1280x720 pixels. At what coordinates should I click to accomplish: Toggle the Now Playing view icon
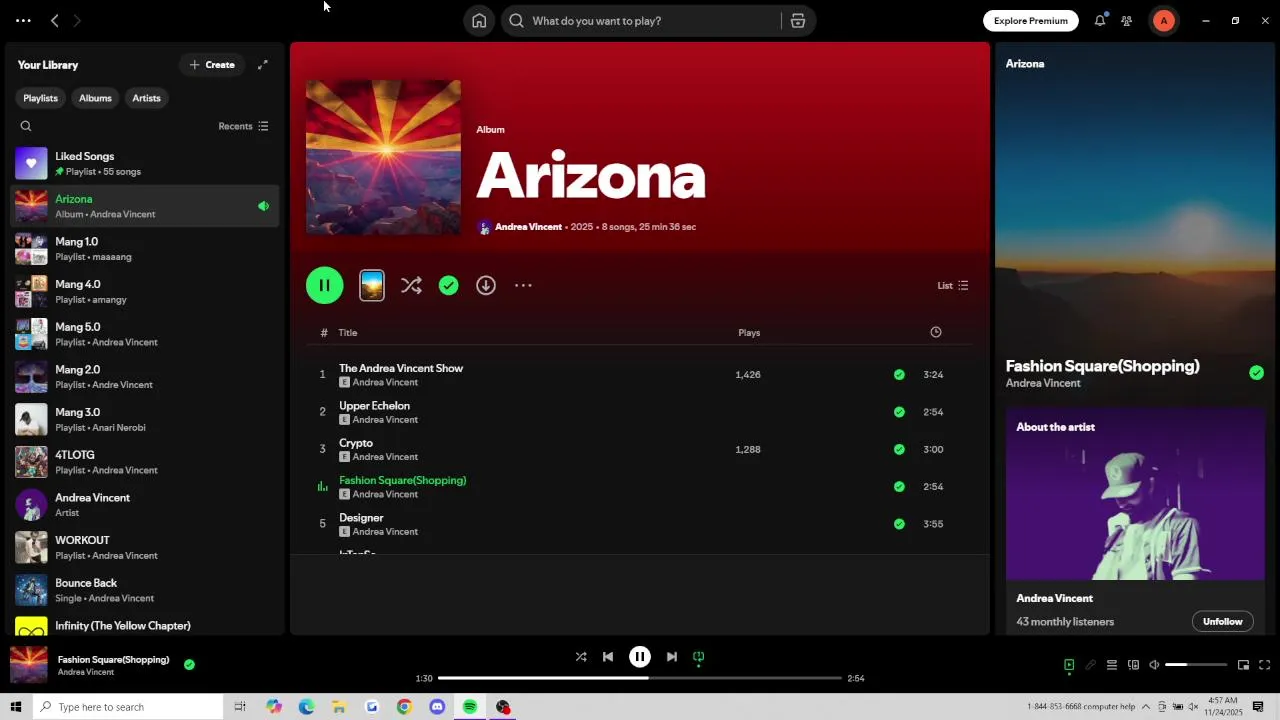click(1069, 665)
